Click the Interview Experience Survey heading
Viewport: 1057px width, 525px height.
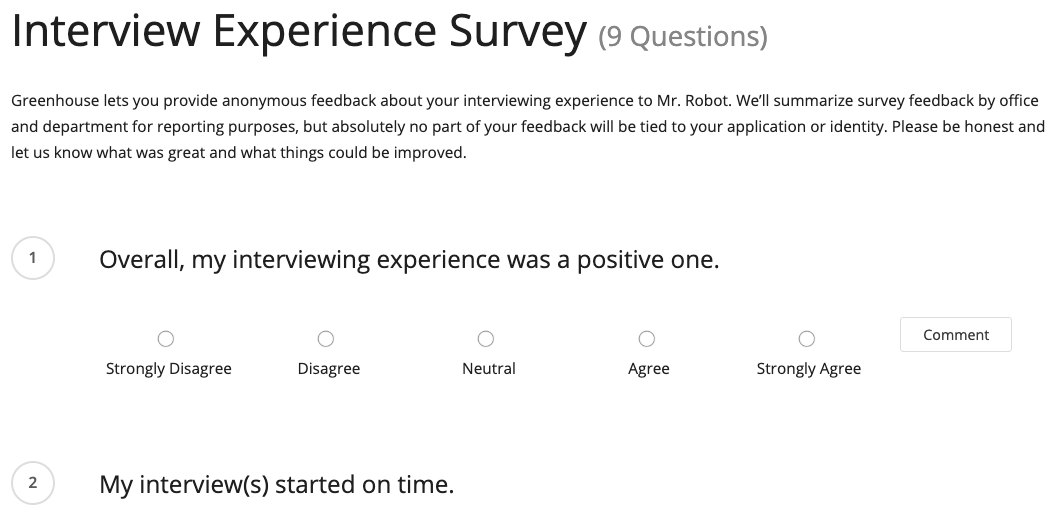coord(299,31)
